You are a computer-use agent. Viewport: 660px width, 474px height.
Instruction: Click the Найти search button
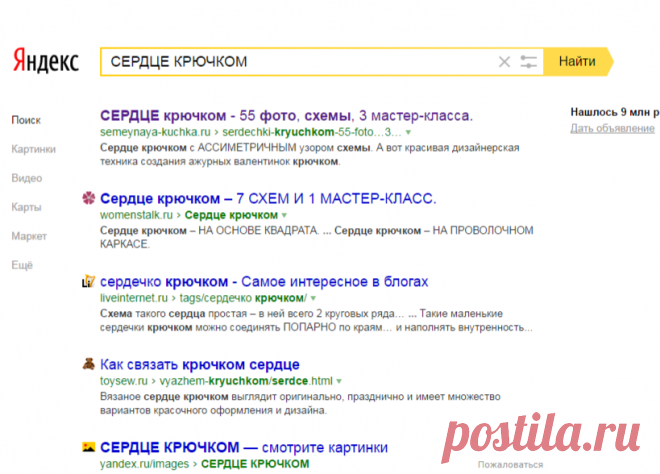pyautogui.click(x=578, y=62)
